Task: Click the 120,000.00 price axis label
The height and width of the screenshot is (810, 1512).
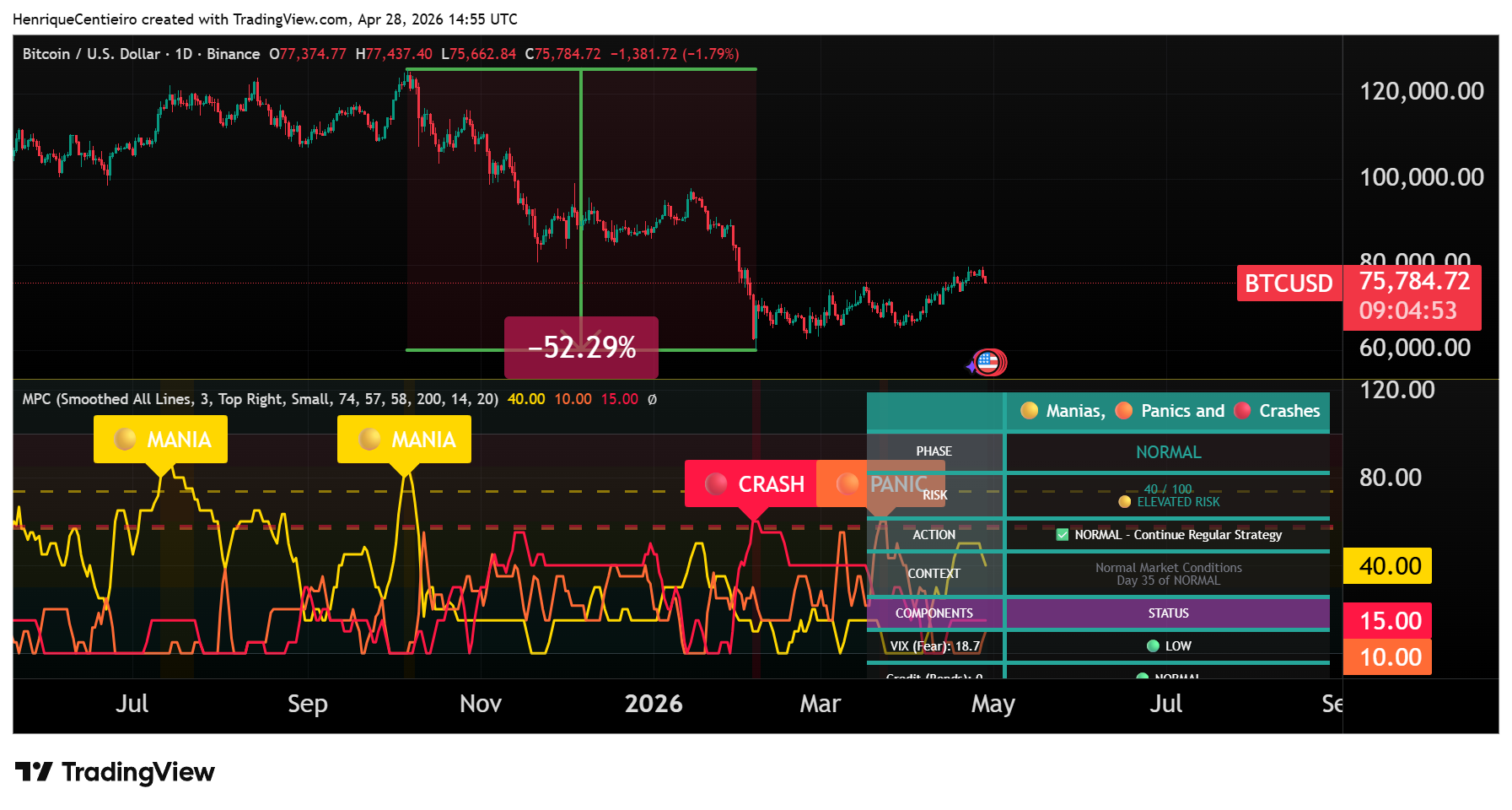Action: [x=1422, y=91]
